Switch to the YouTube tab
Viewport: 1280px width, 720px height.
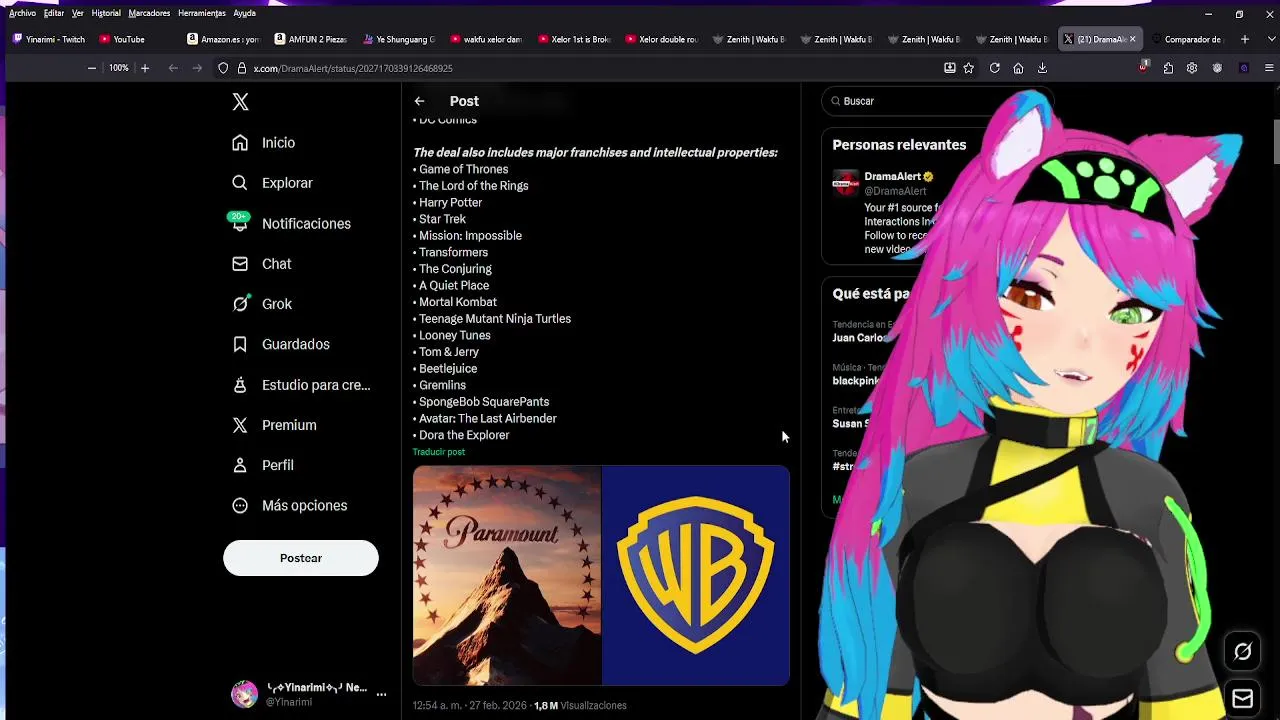pos(130,39)
